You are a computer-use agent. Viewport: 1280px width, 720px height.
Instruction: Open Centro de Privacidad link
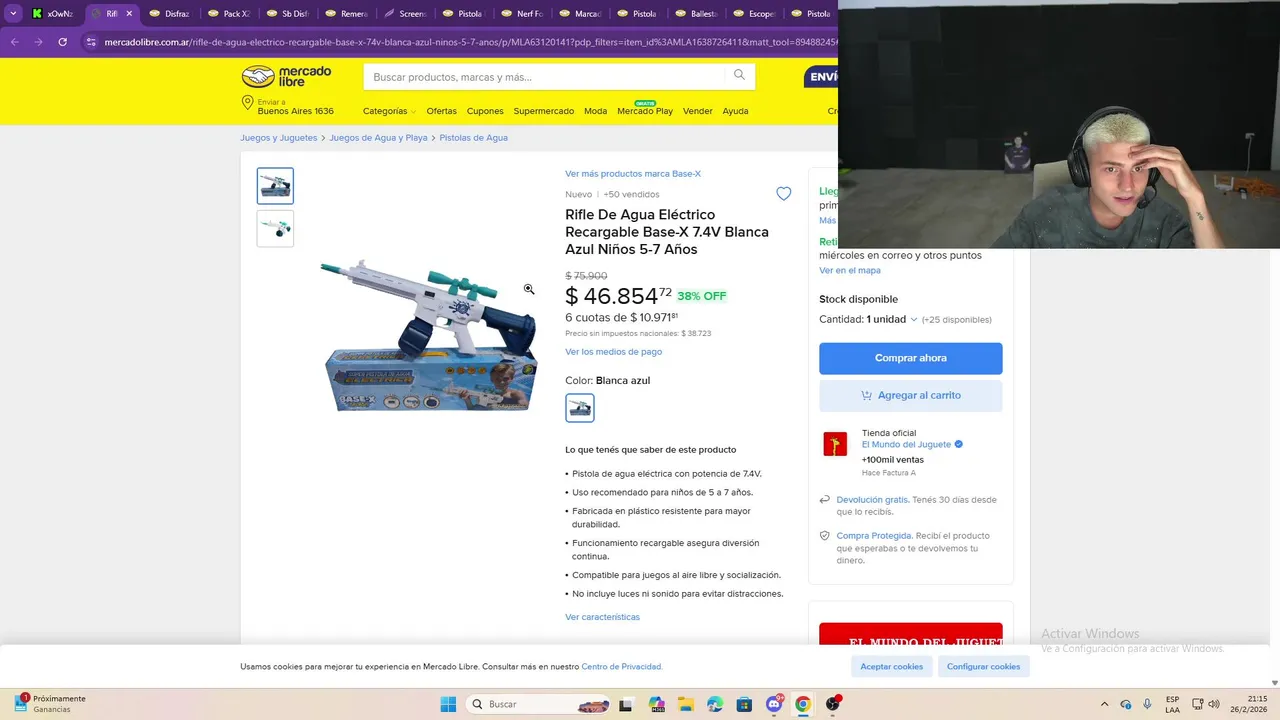point(621,666)
